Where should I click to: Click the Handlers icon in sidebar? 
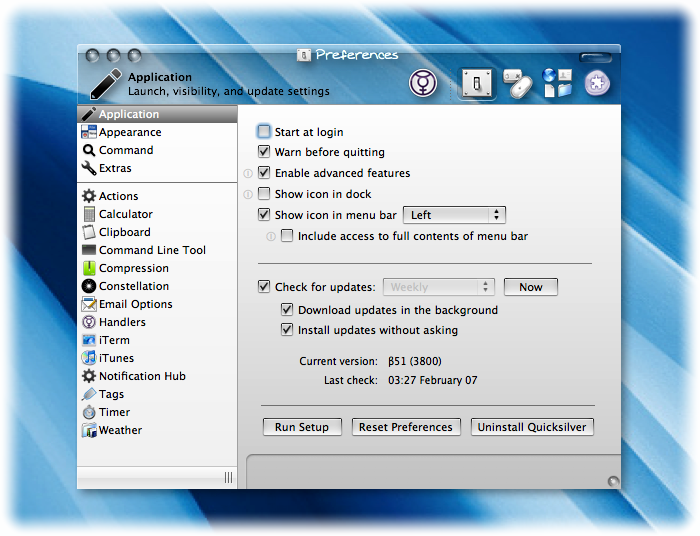point(89,322)
